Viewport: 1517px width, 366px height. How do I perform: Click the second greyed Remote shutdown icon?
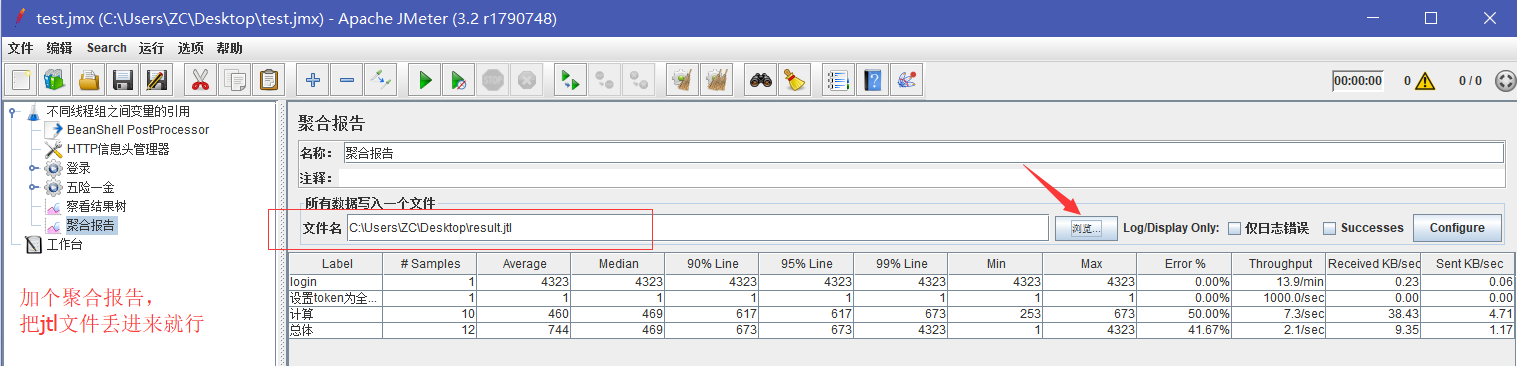(x=639, y=80)
